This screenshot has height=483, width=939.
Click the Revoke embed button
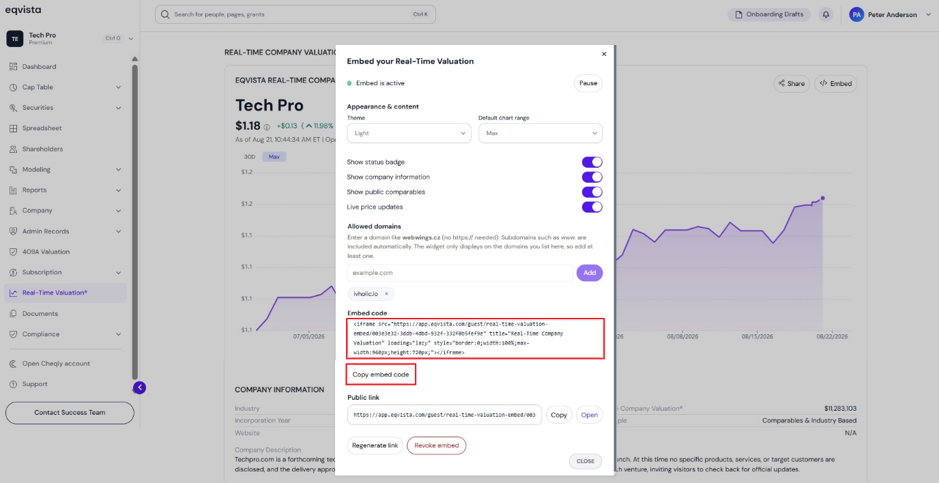(437, 445)
